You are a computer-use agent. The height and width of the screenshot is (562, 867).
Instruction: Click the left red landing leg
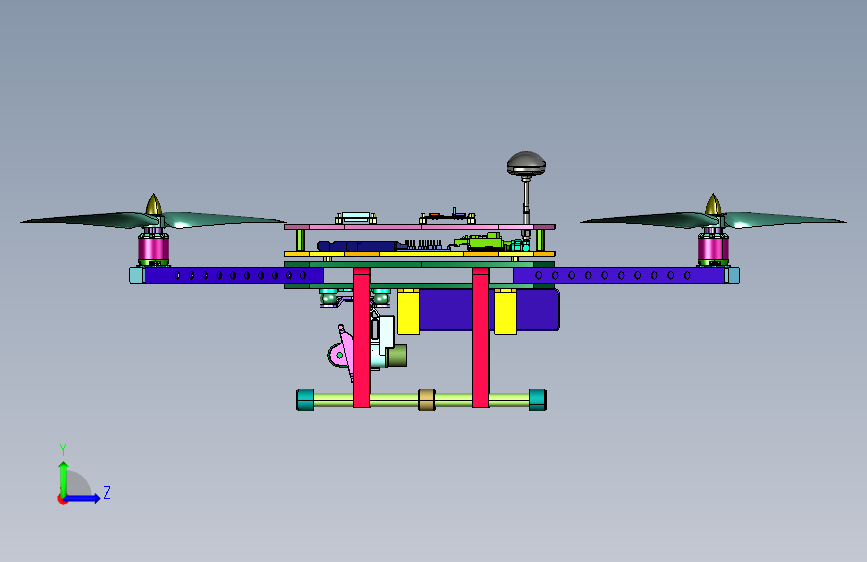click(362, 337)
